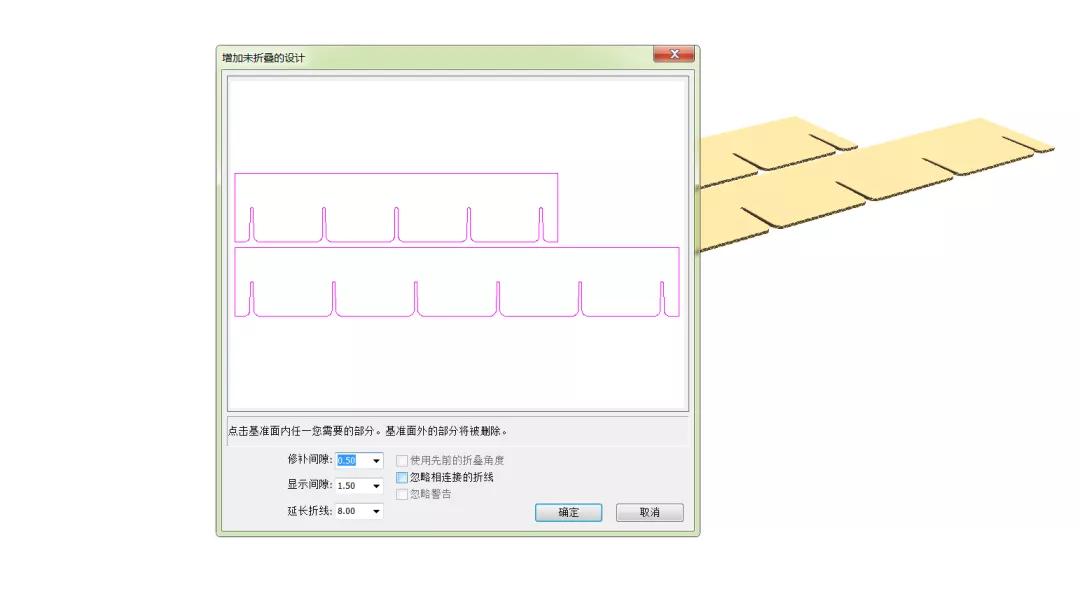Click inside the flat pattern preview area
The image size is (1080, 603).
pos(455,370)
